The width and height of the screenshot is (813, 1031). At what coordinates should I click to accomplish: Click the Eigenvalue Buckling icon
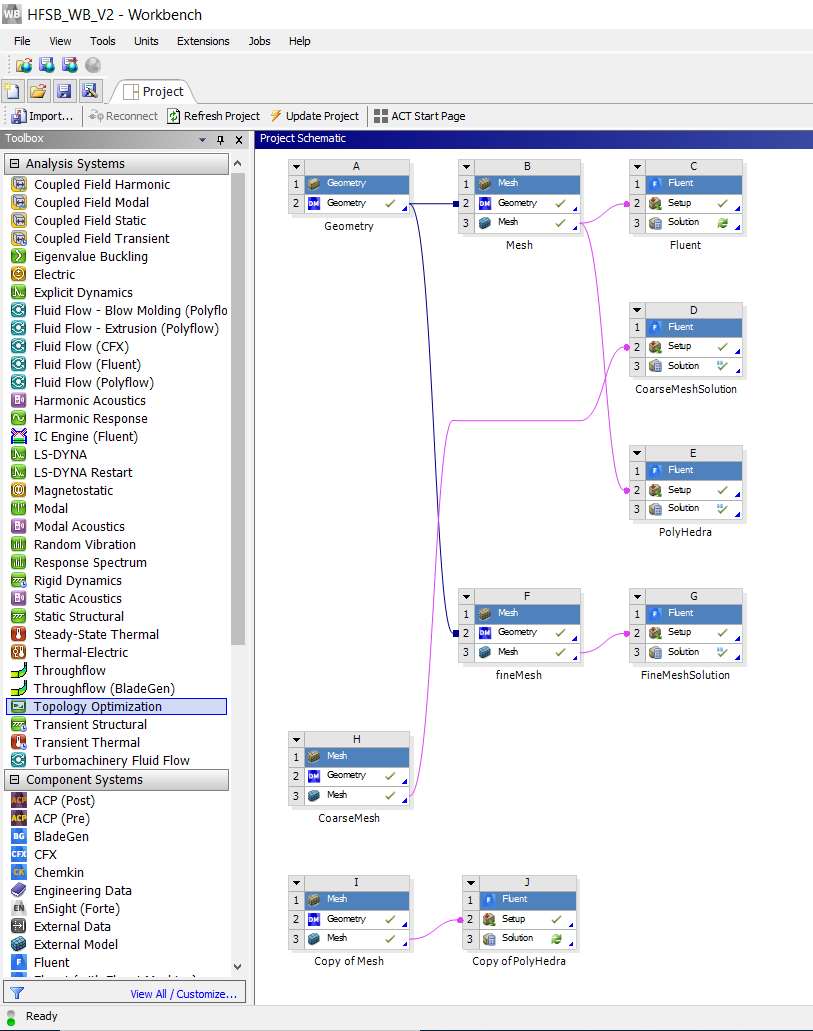[x=18, y=256]
